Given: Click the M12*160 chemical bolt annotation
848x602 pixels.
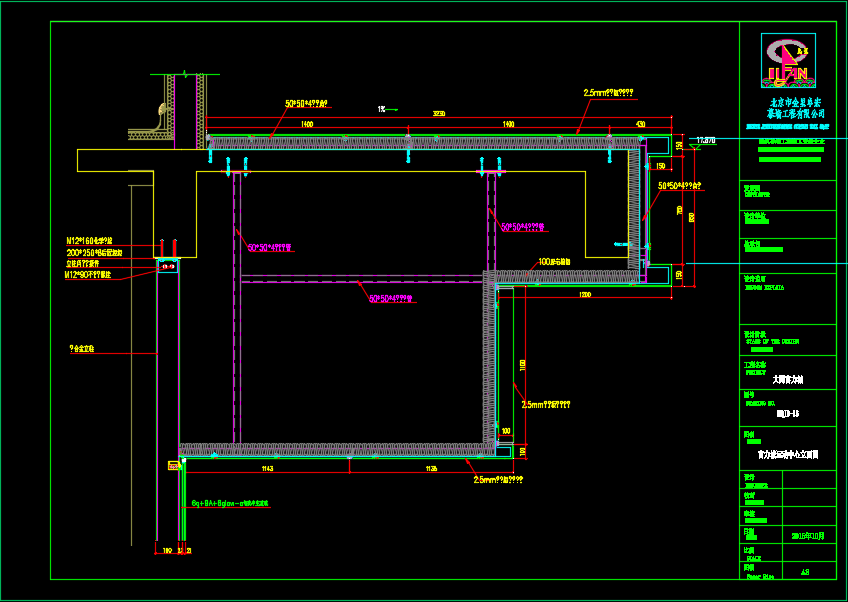Looking at the screenshot, I should pyautogui.click(x=89, y=241).
